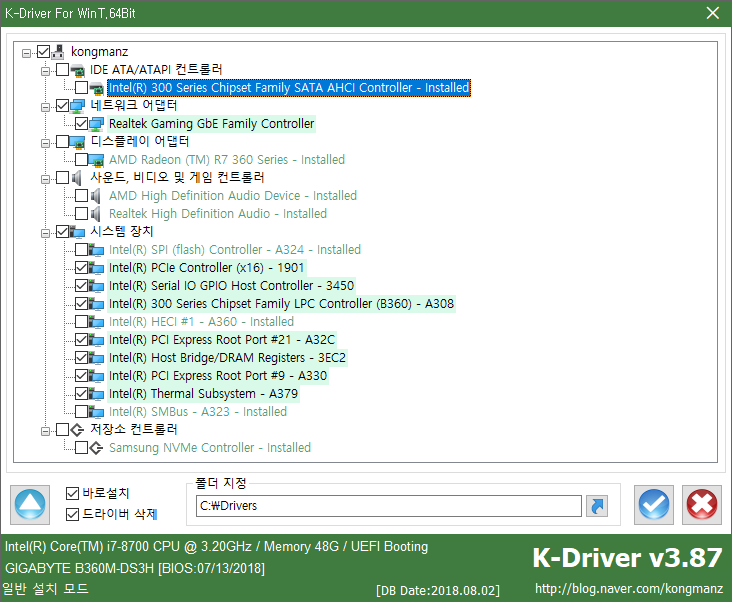Click the Intel Thermal Subsystem device icon
This screenshot has height=602, width=732.
tap(96, 394)
